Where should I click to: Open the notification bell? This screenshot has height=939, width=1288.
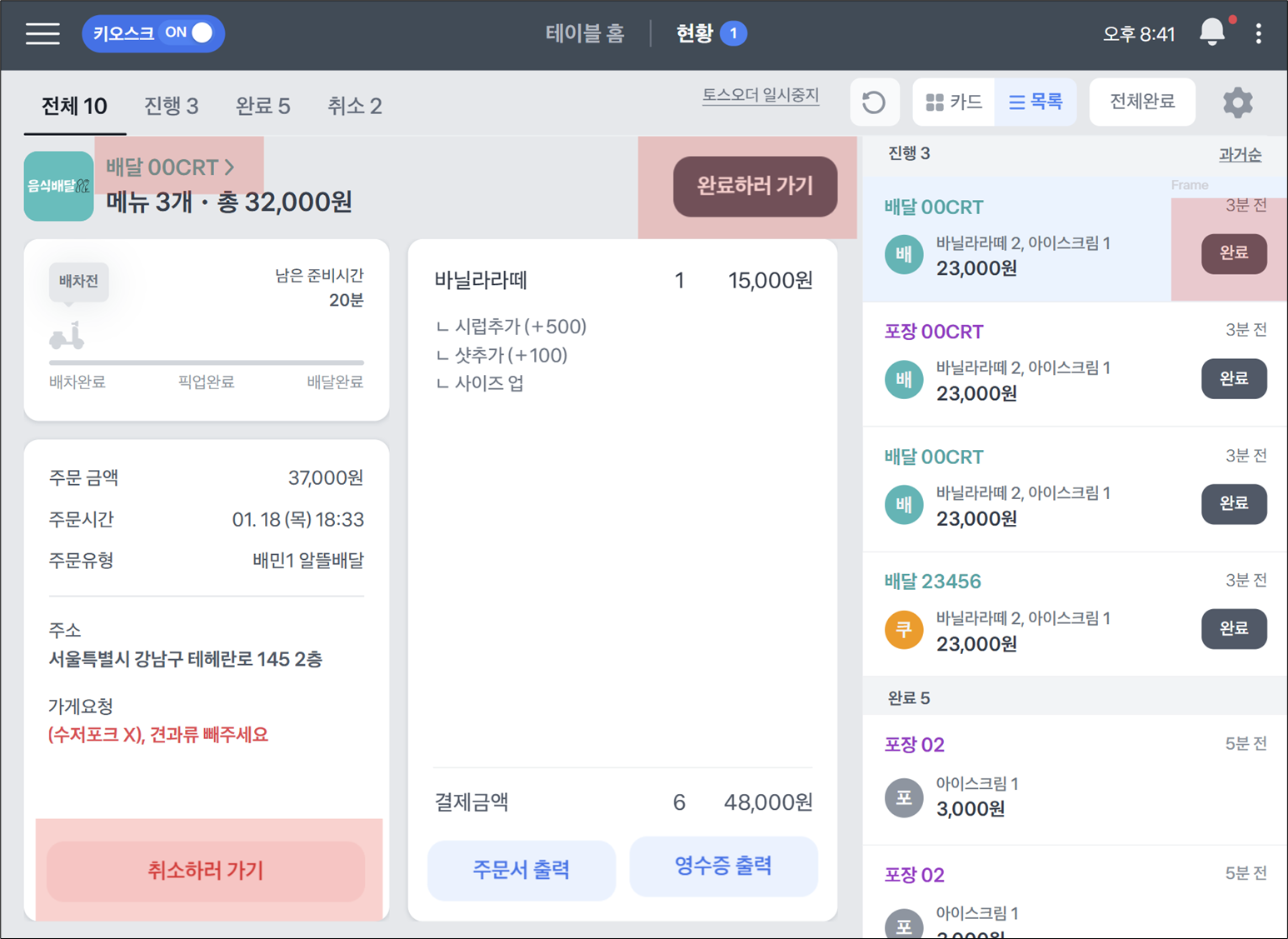[x=1212, y=32]
